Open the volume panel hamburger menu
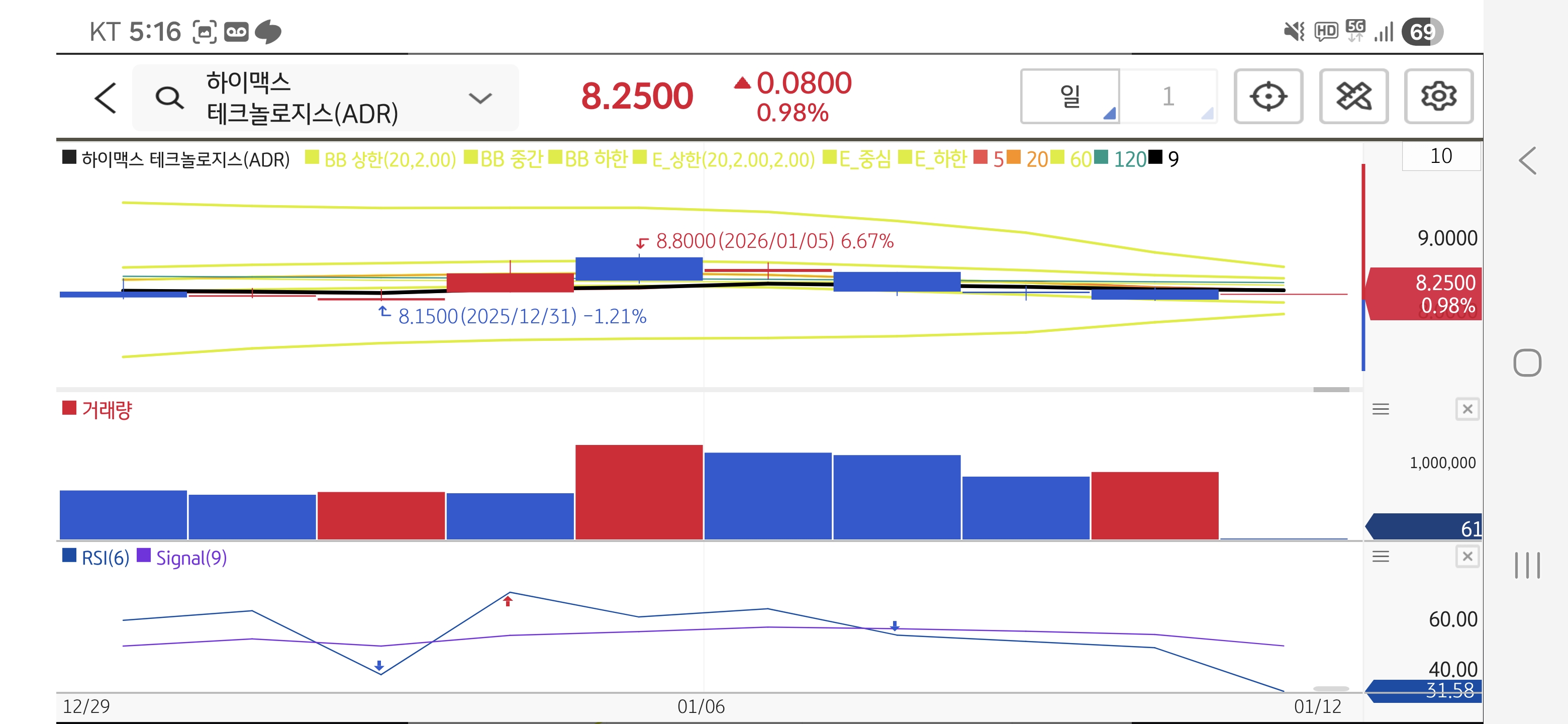 pyautogui.click(x=1380, y=409)
